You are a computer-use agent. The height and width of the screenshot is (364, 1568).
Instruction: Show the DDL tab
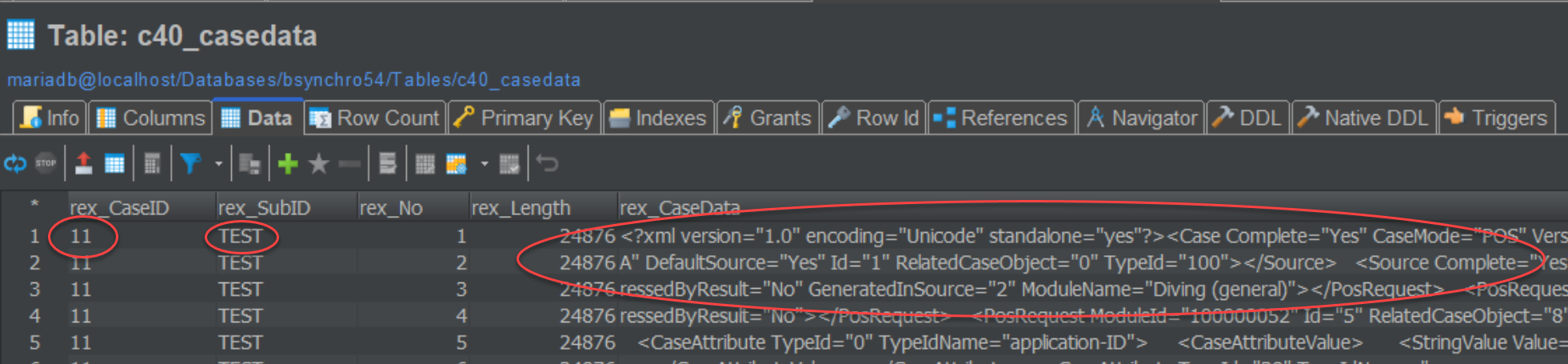pyautogui.click(x=1247, y=118)
